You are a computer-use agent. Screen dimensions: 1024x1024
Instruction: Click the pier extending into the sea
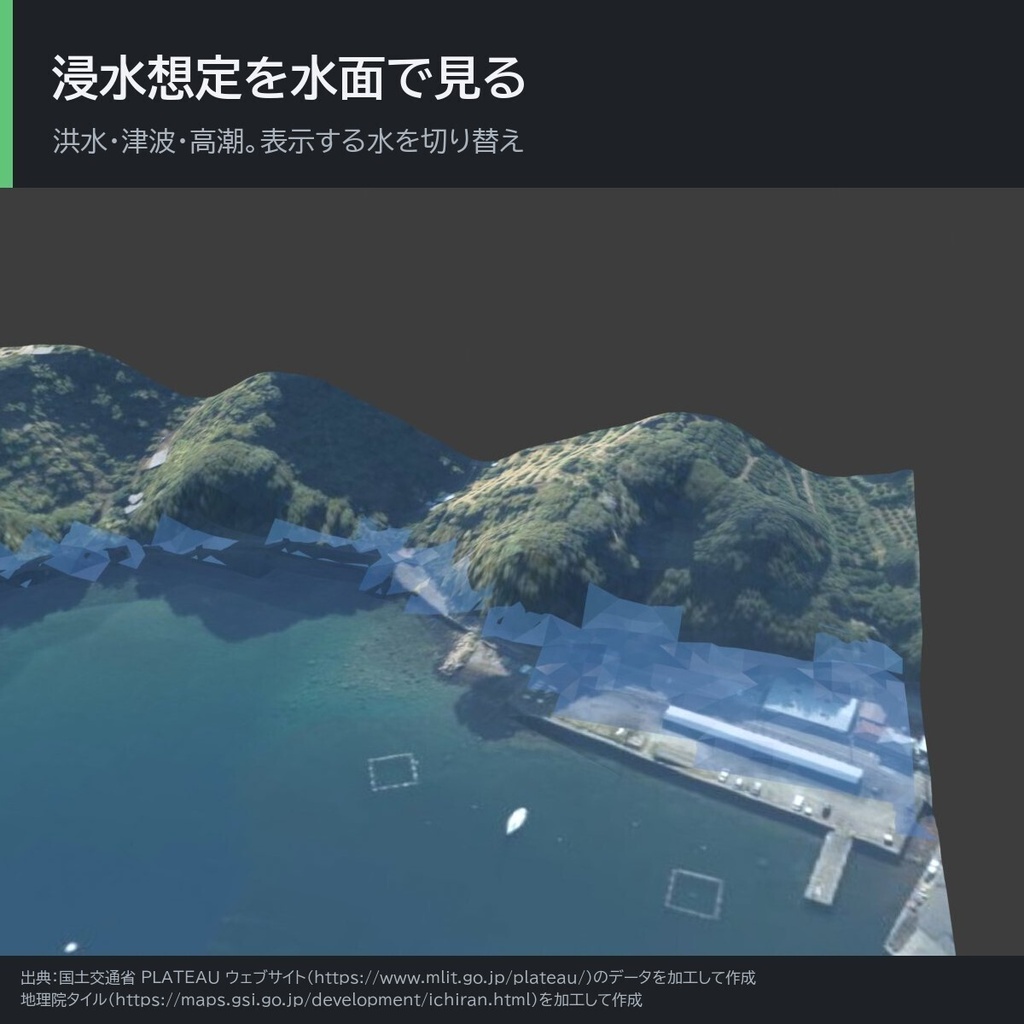tap(829, 867)
